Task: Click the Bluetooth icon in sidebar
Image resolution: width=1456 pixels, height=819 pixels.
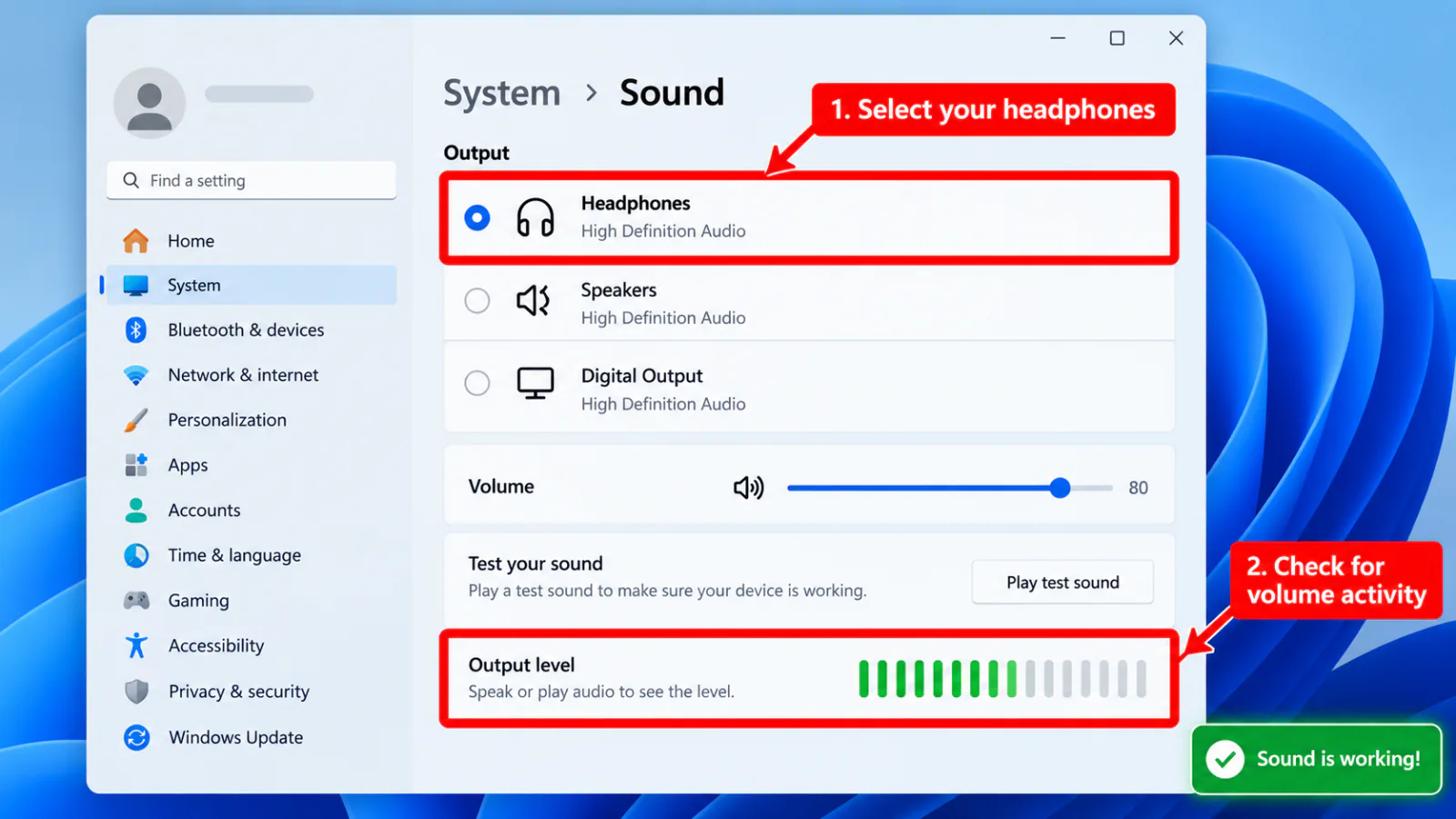Action: (x=136, y=330)
